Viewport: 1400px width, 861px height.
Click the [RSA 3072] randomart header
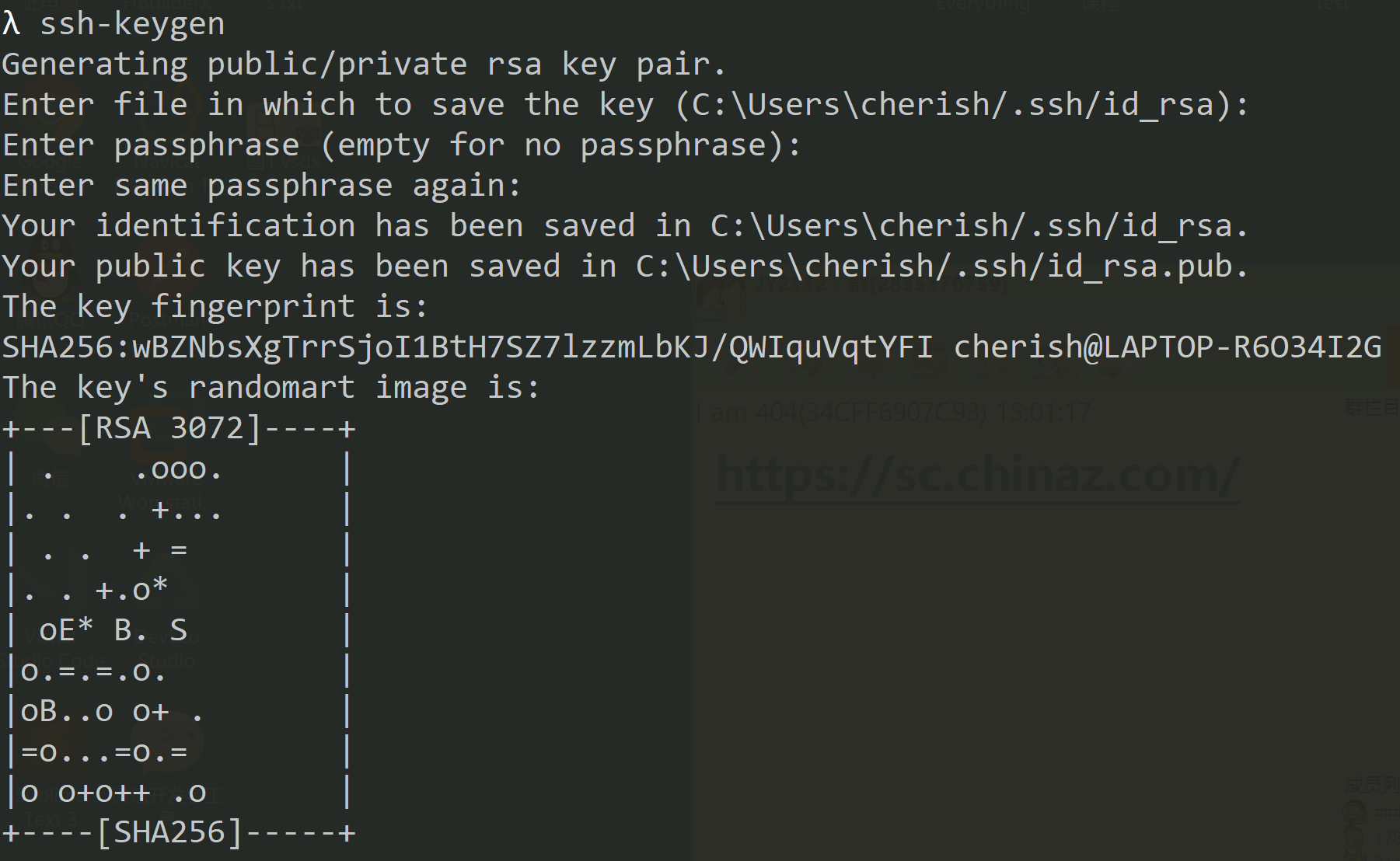click(169, 427)
